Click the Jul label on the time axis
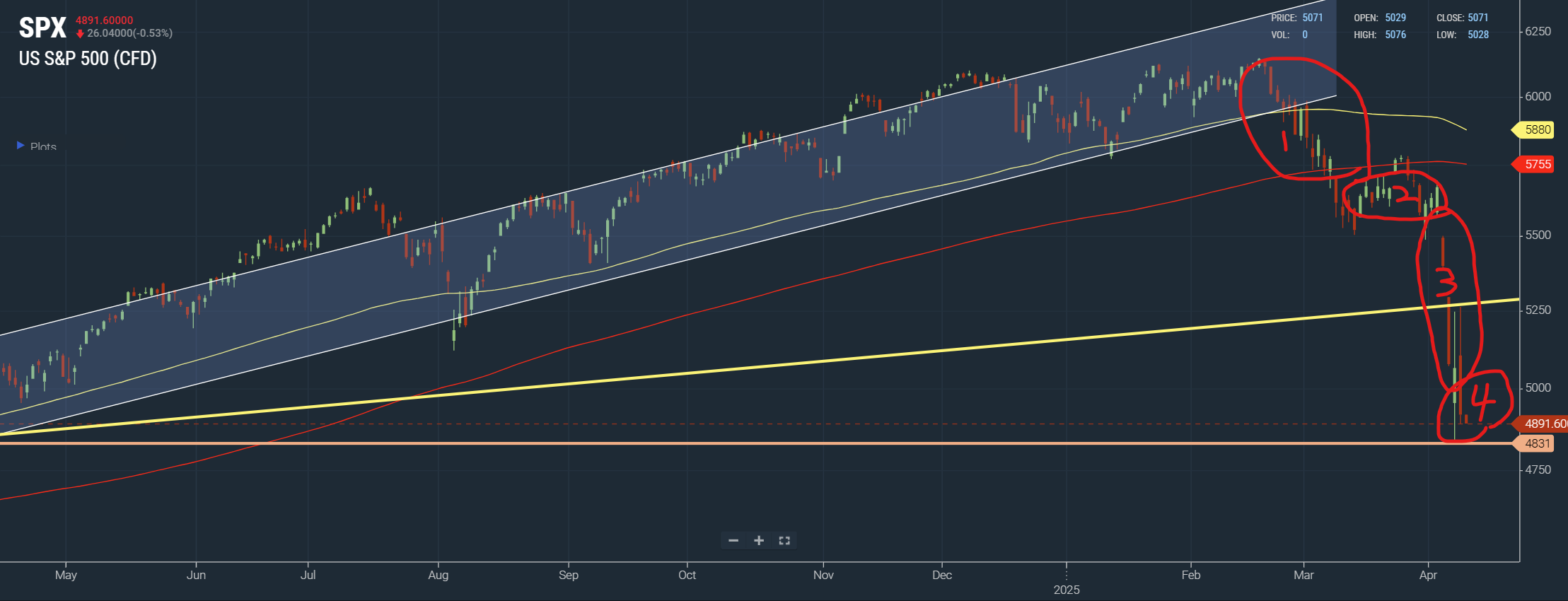 point(308,575)
